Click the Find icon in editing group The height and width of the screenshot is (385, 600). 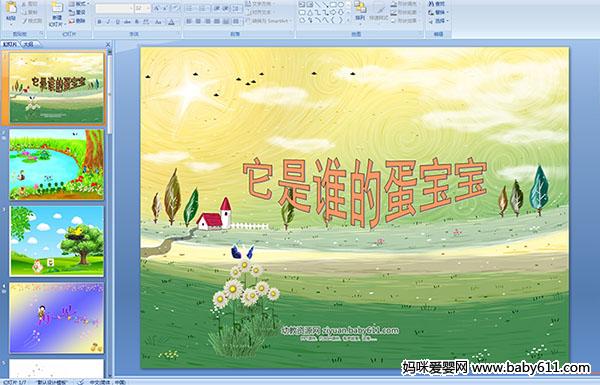437,4
